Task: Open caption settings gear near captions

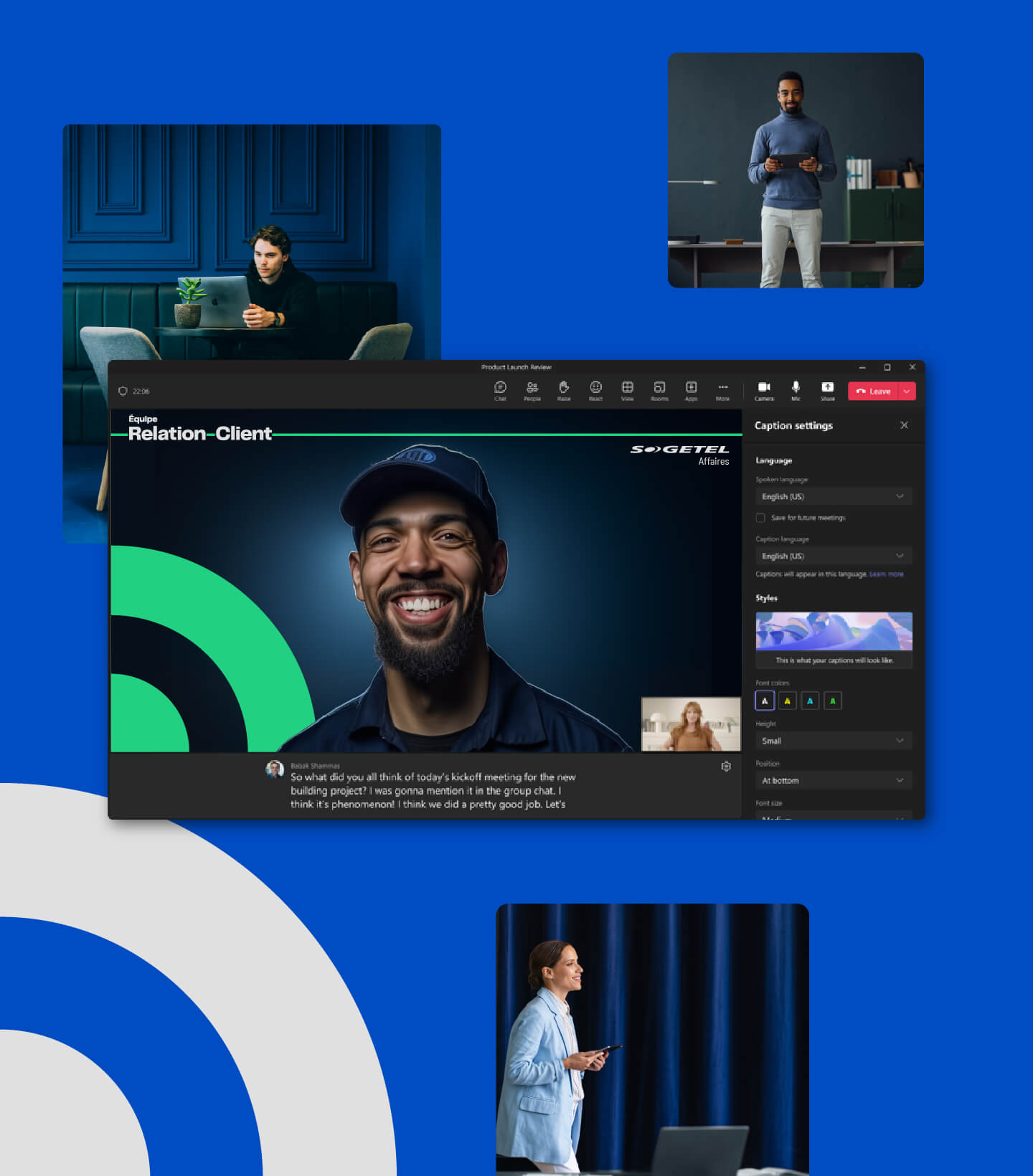Action: coord(725,767)
